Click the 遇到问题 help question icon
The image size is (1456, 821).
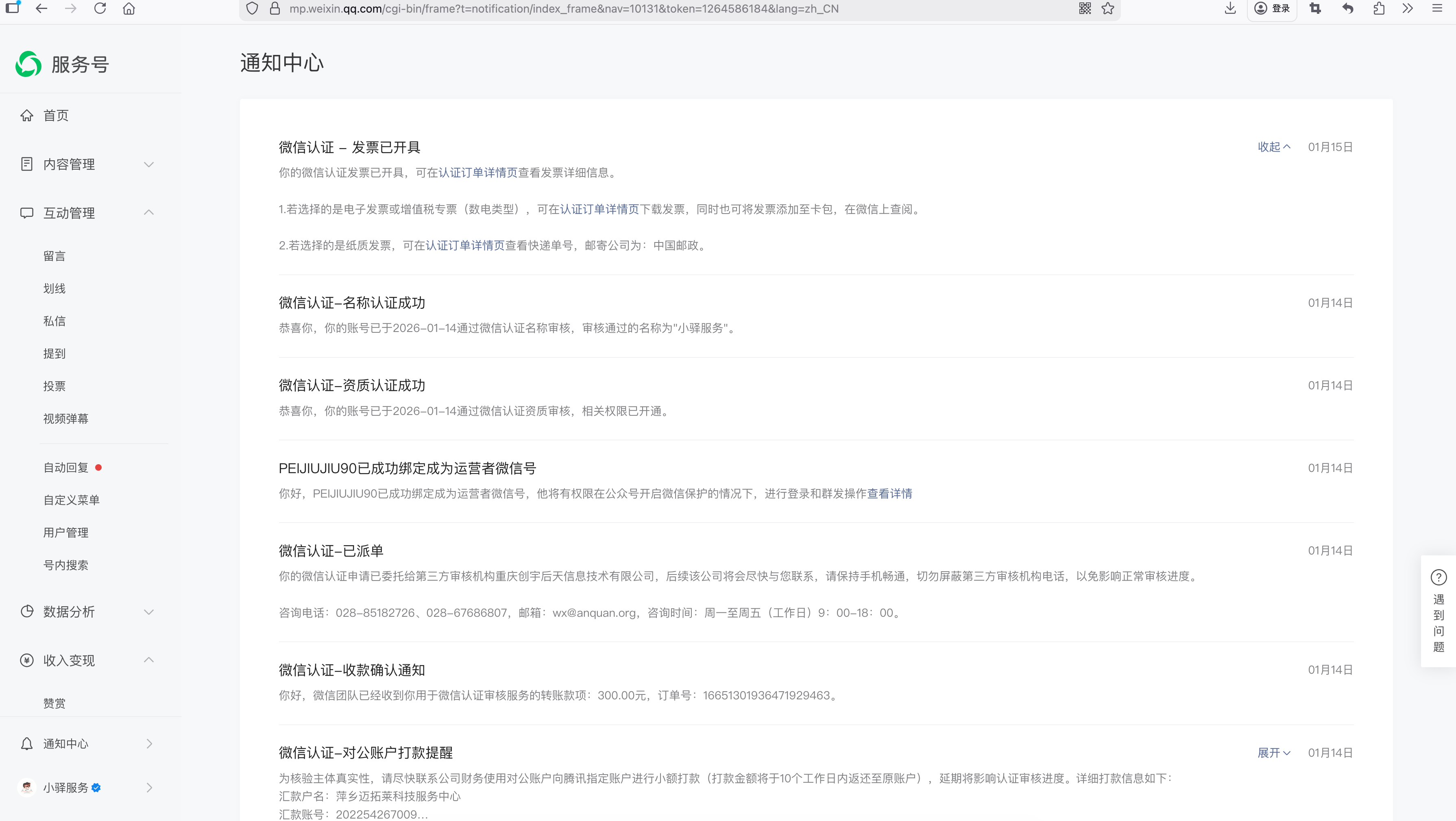[x=1439, y=577]
